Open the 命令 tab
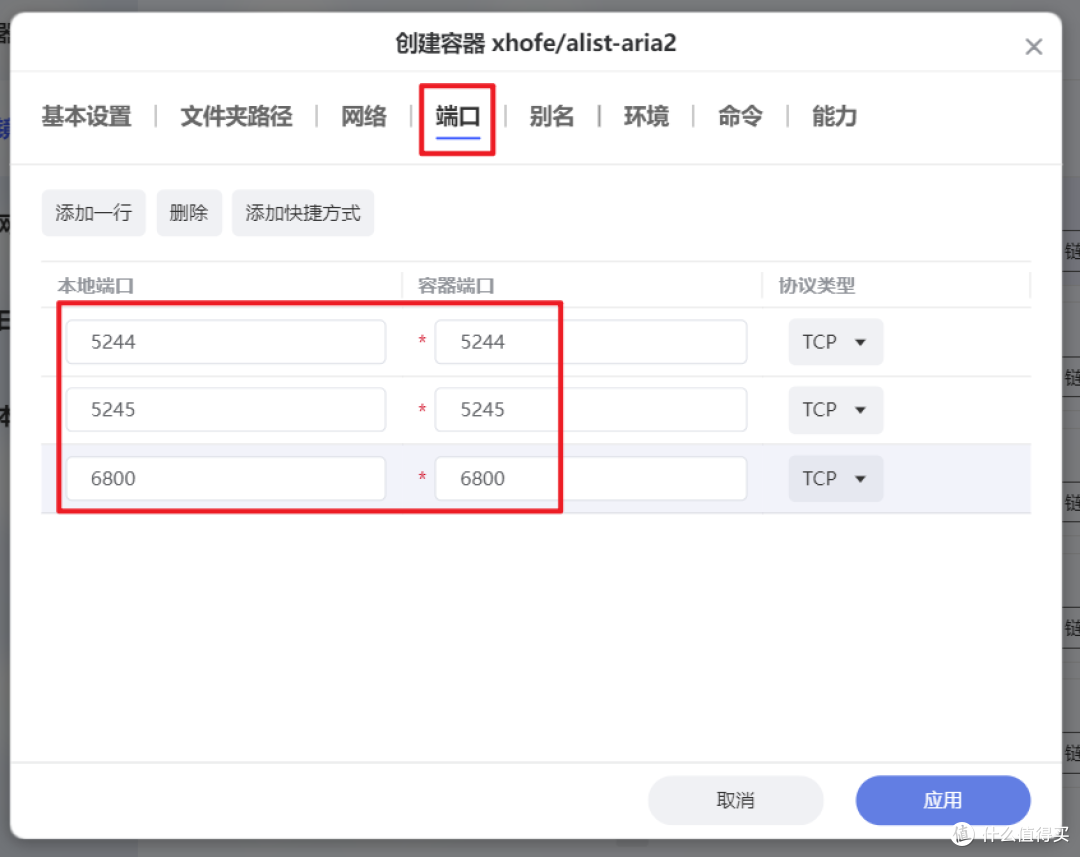The height and width of the screenshot is (857, 1080). [x=740, y=116]
